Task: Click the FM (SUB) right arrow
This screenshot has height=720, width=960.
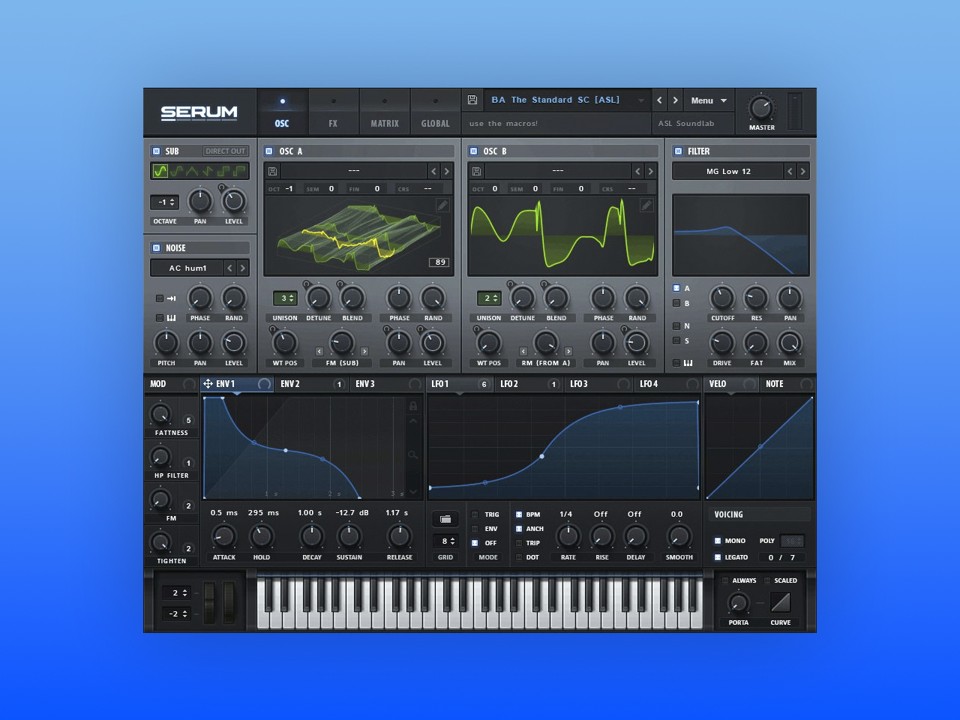Action: pyautogui.click(x=364, y=351)
